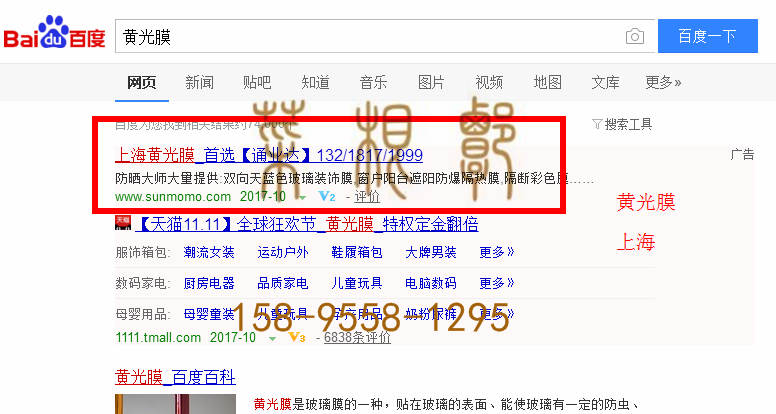The width and height of the screenshot is (776, 414).
Task: Click 更多» in 服饰箱包 row
Action: [x=497, y=252]
